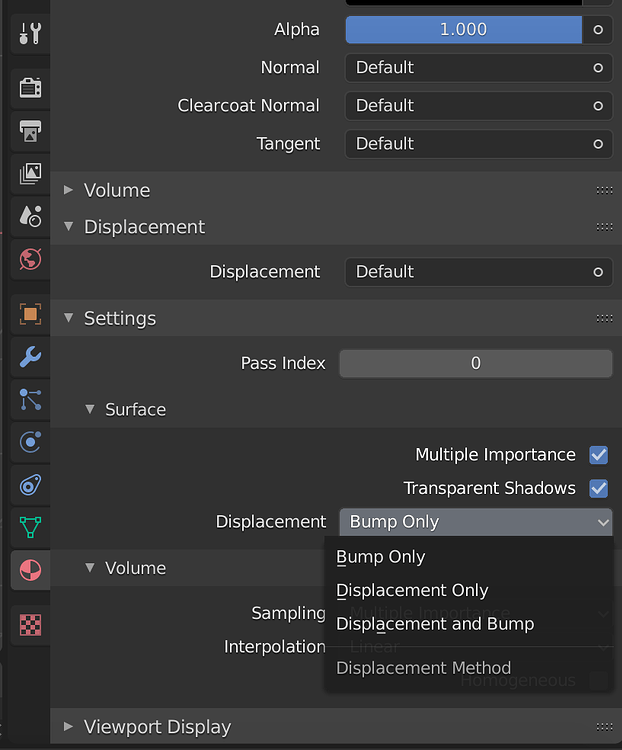The image size is (622, 750).
Task: Open the Output properties tab
Action: [x=30, y=131]
